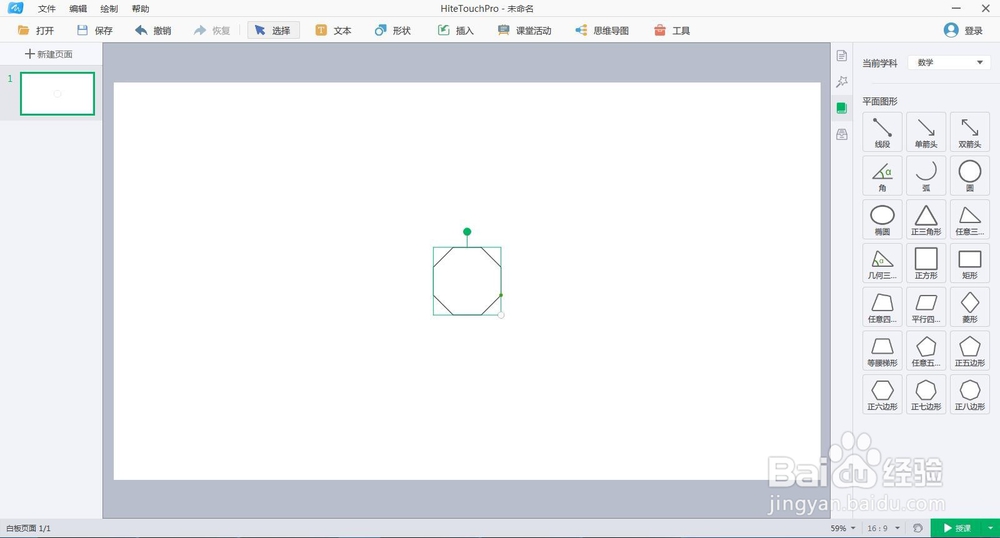Viewport: 1000px width, 538px height.
Task: Click 打开 in the toolbar
Action: tap(36, 31)
